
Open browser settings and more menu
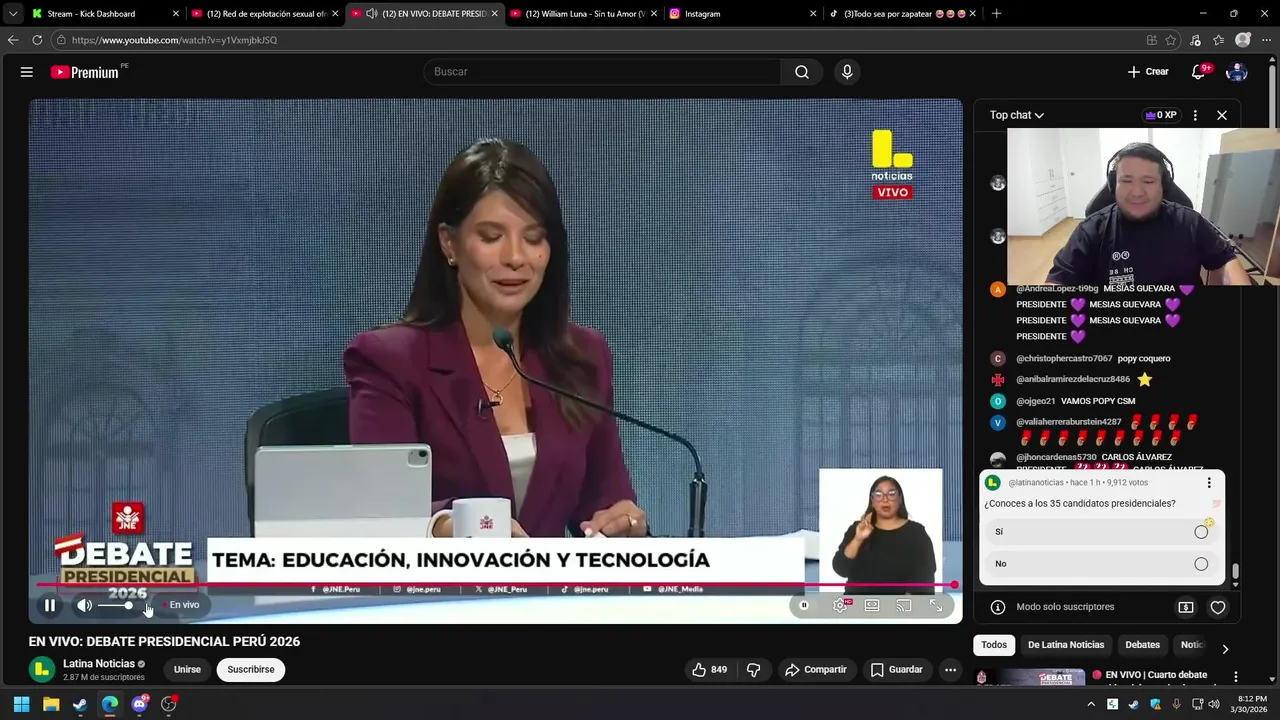(1266, 40)
